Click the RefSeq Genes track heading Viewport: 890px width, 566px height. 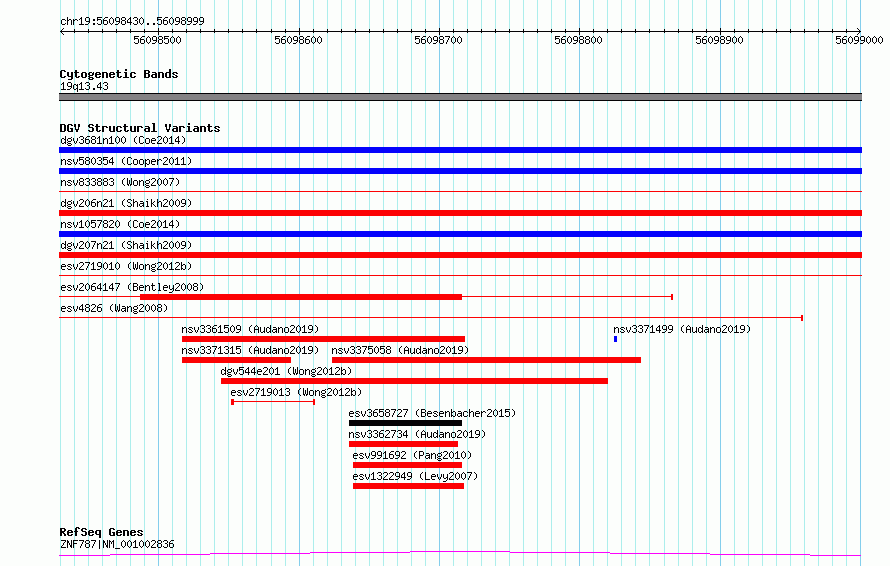click(101, 532)
